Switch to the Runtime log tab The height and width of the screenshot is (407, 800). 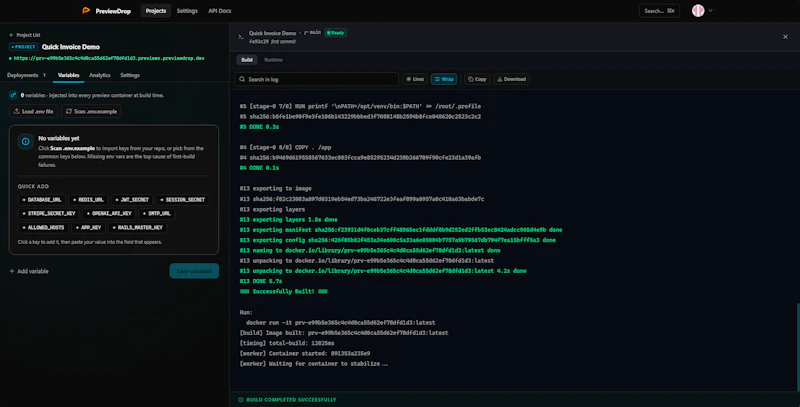tap(273, 60)
